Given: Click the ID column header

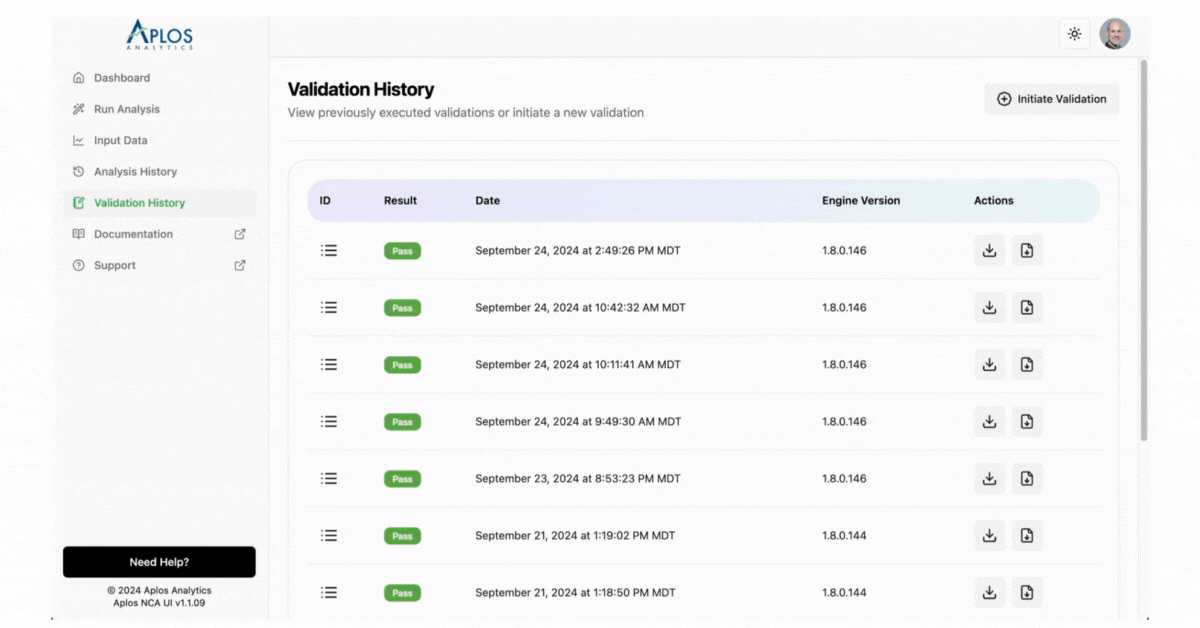Looking at the screenshot, I should pyautogui.click(x=325, y=200).
